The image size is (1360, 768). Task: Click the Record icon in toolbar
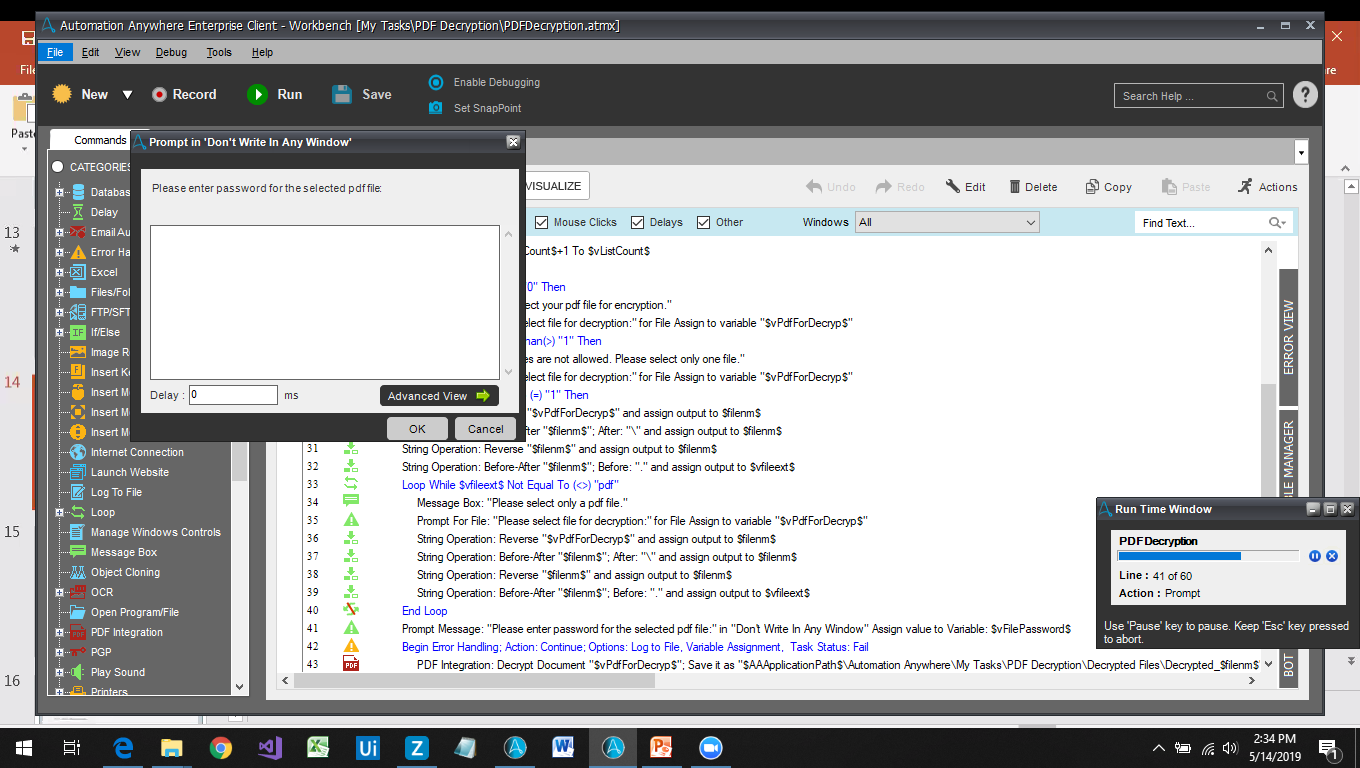click(159, 94)
